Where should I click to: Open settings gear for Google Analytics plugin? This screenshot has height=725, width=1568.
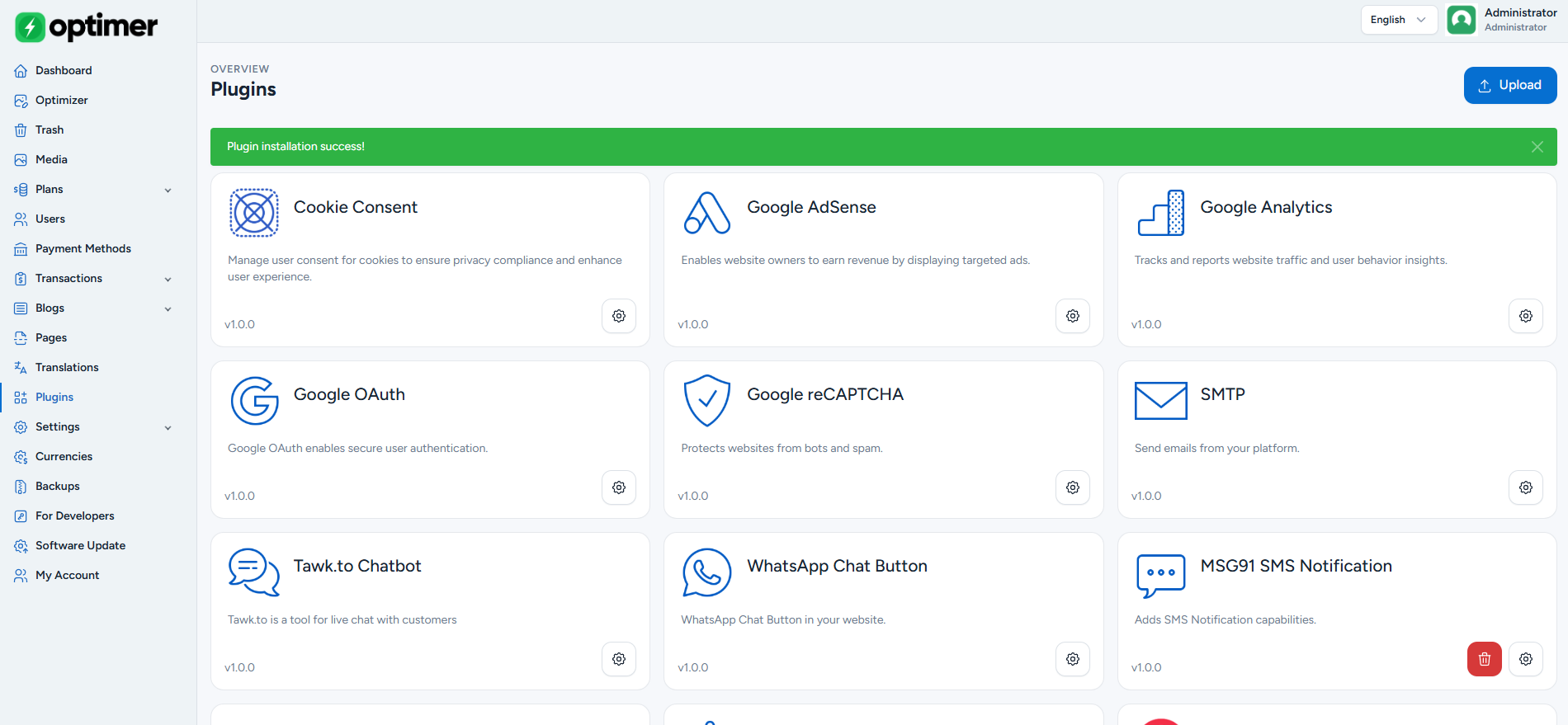pyautogui.click(x=1526, y=316)
